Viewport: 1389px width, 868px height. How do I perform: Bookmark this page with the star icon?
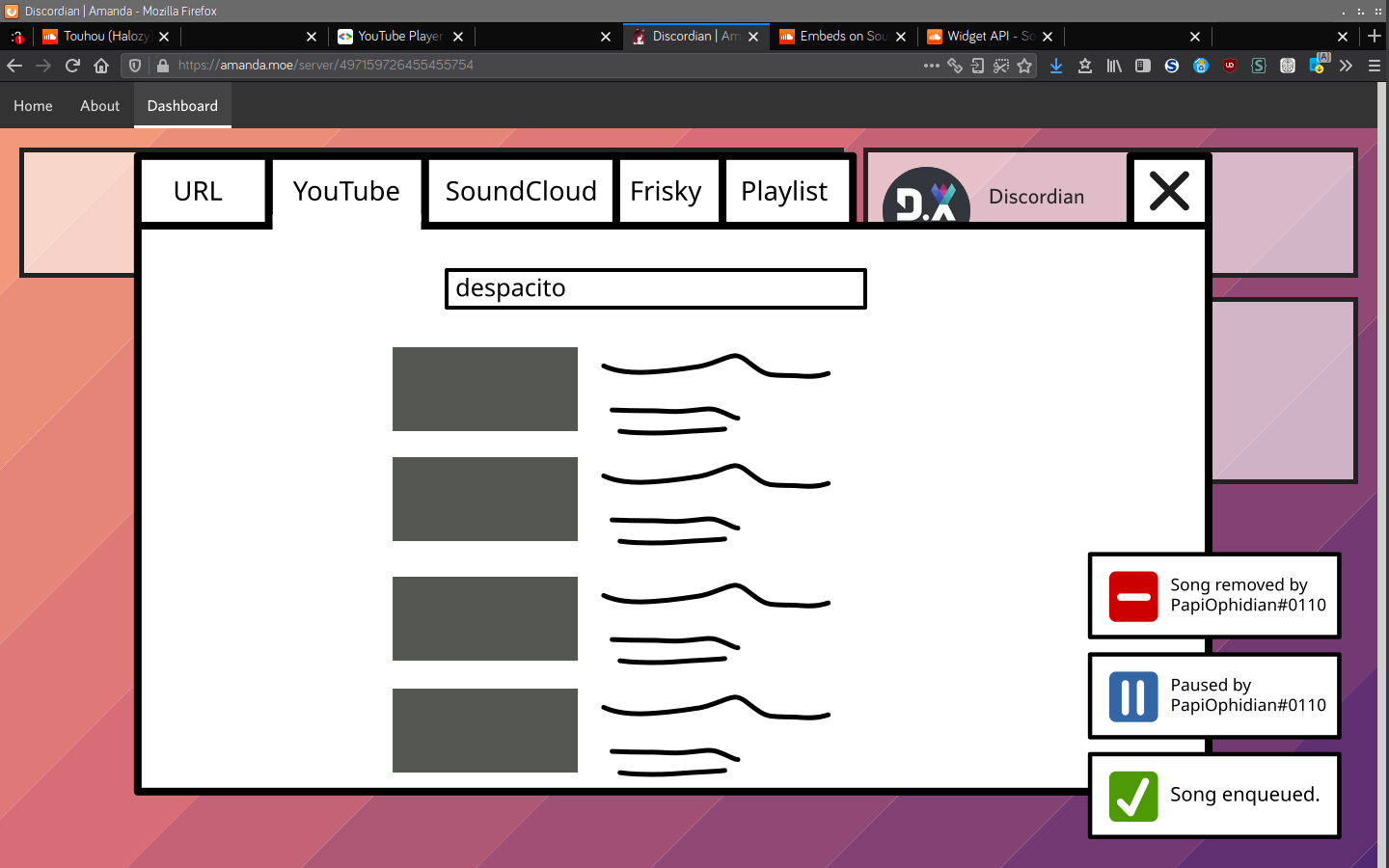(1024, 66)
